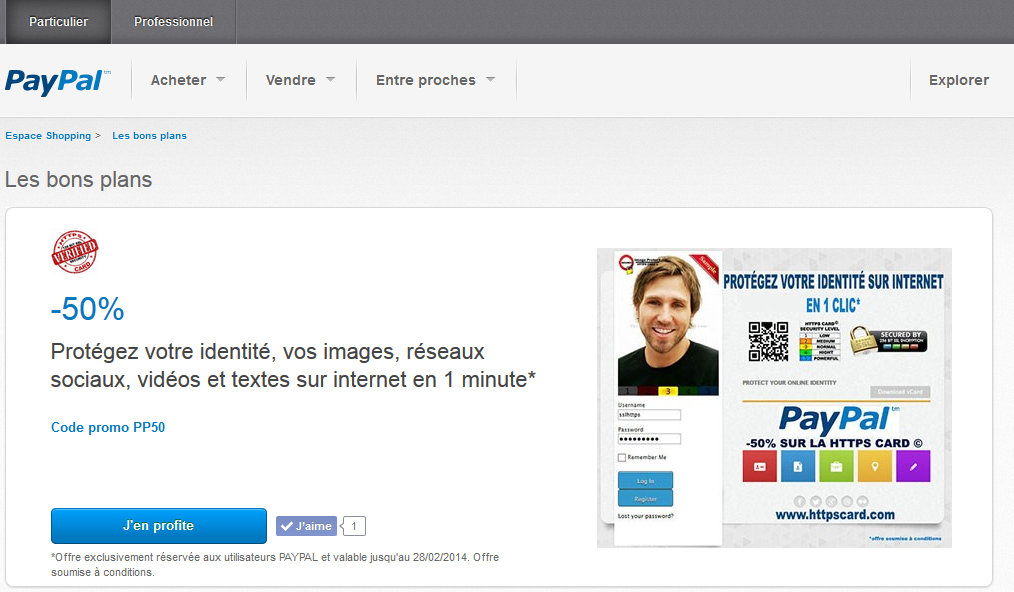This screenshot has width=1014, height=592.
Task: Go to the Les bons plans breadcrumb
Action: click(149, 136)
